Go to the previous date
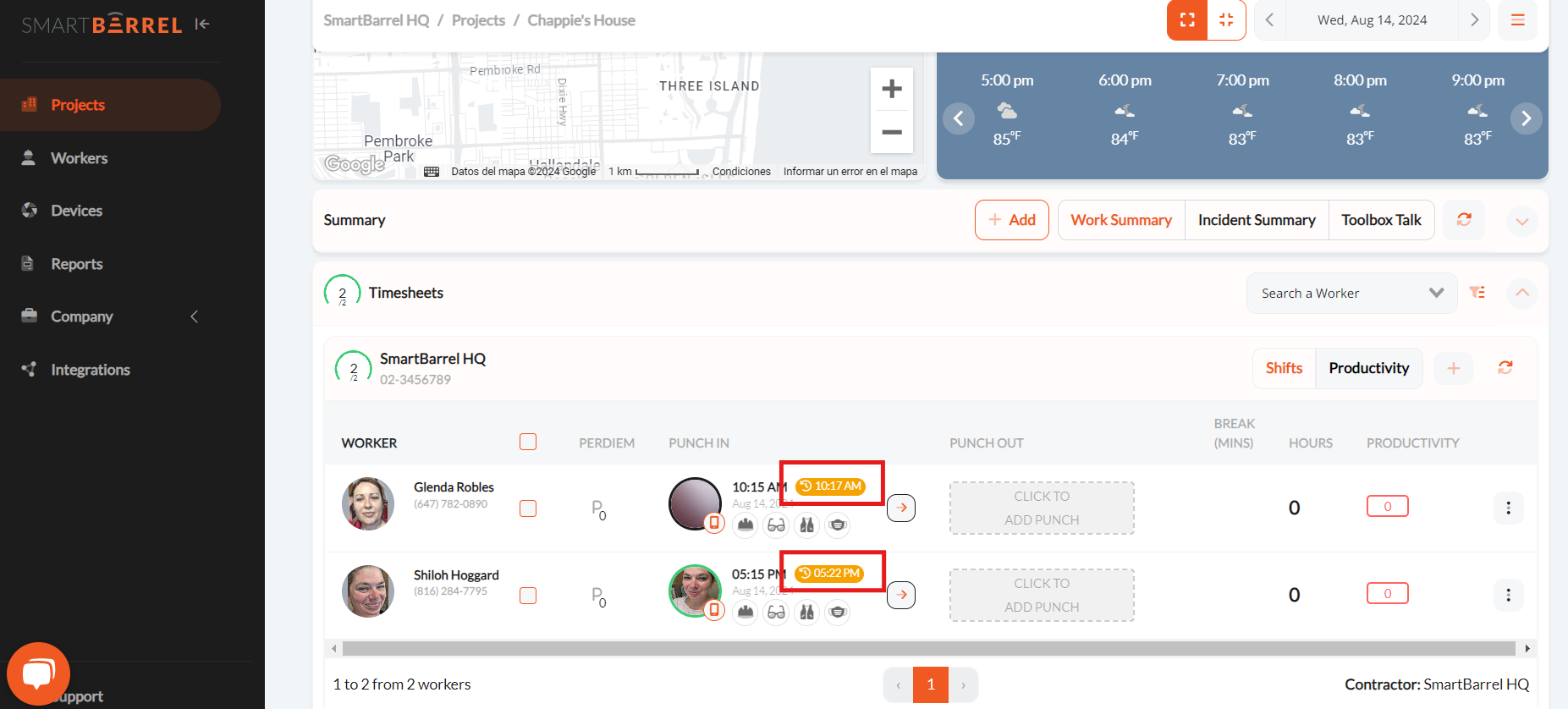The height and width of the screenshot is (709, 1568). coord(1269,20)
